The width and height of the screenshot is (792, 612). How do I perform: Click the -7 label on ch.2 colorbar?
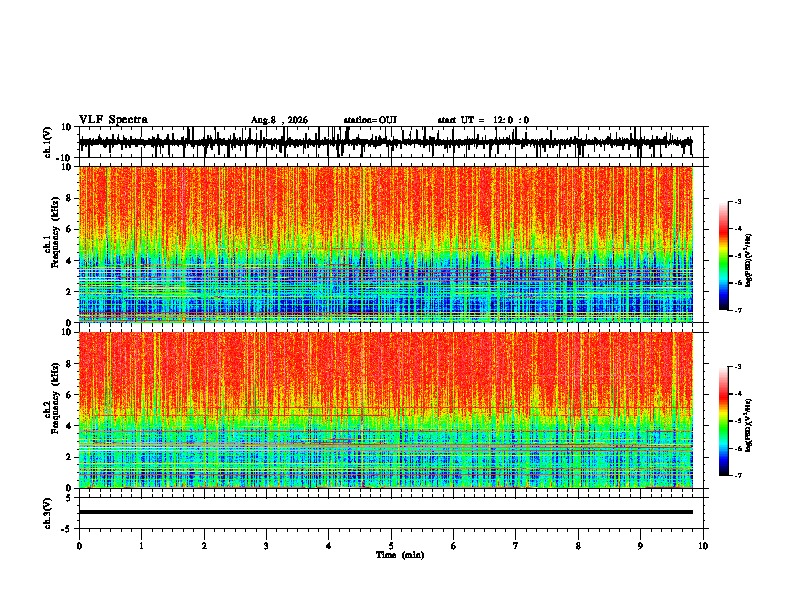737,475
